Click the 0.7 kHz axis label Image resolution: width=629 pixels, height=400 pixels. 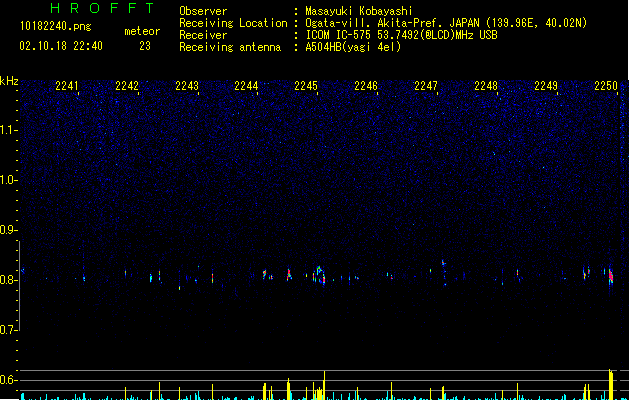8,330
